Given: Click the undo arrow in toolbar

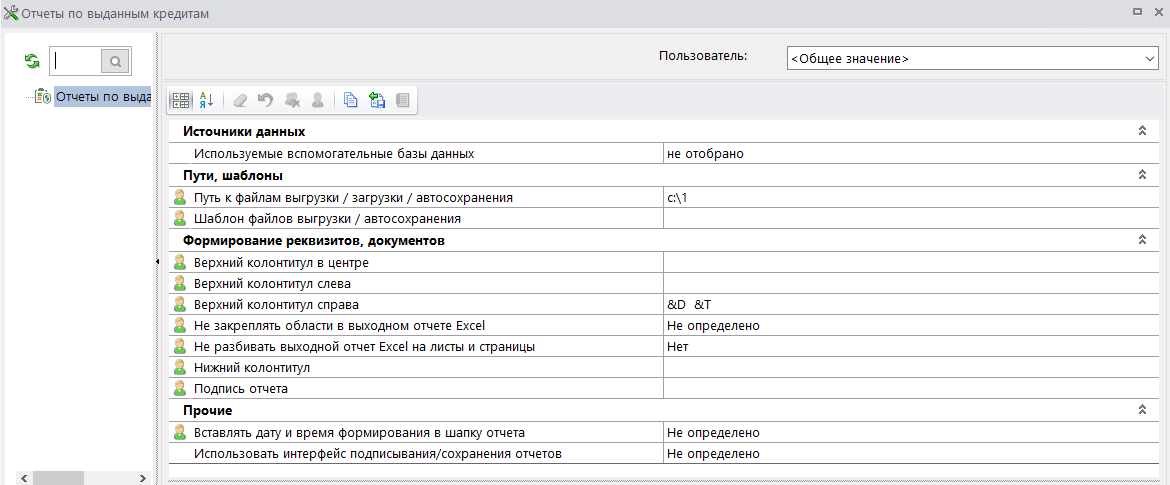Looking at the screenshot, I should [265, 100].
